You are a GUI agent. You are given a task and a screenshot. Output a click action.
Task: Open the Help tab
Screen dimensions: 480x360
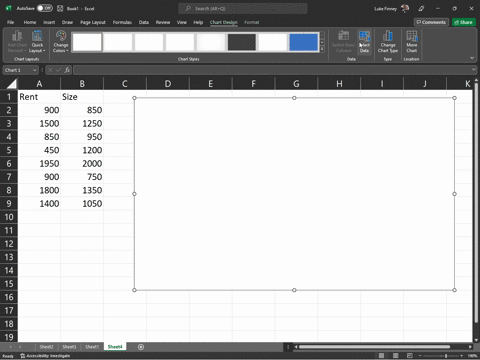point(198,22)
